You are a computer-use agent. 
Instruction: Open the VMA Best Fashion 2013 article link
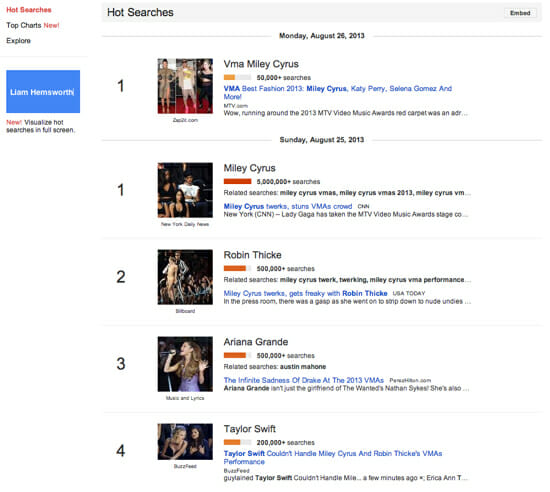[337, 93]
